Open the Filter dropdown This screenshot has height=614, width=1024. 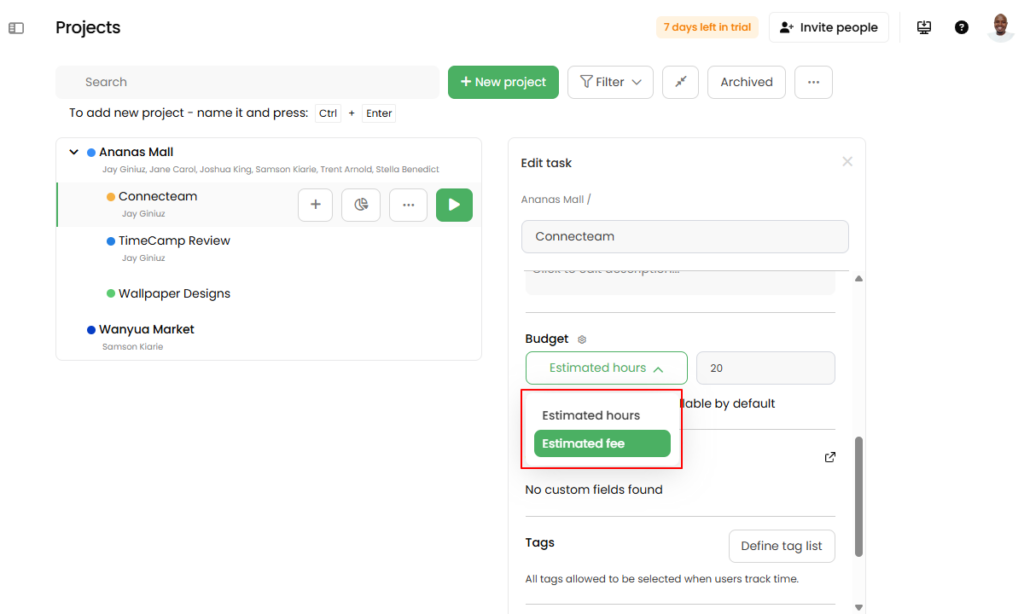coord(610,82)
